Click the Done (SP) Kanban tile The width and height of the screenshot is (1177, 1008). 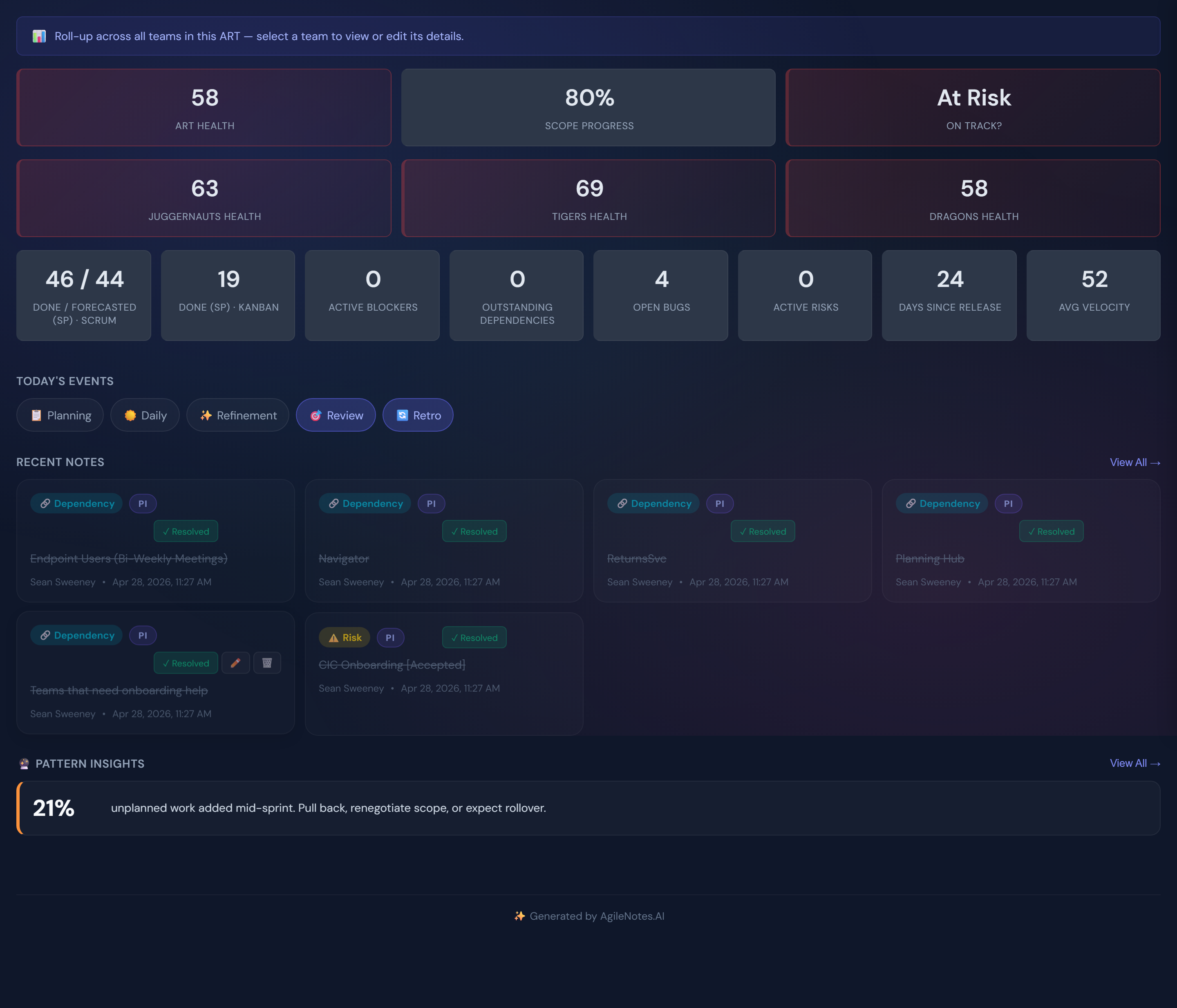(x=228, y=296)
